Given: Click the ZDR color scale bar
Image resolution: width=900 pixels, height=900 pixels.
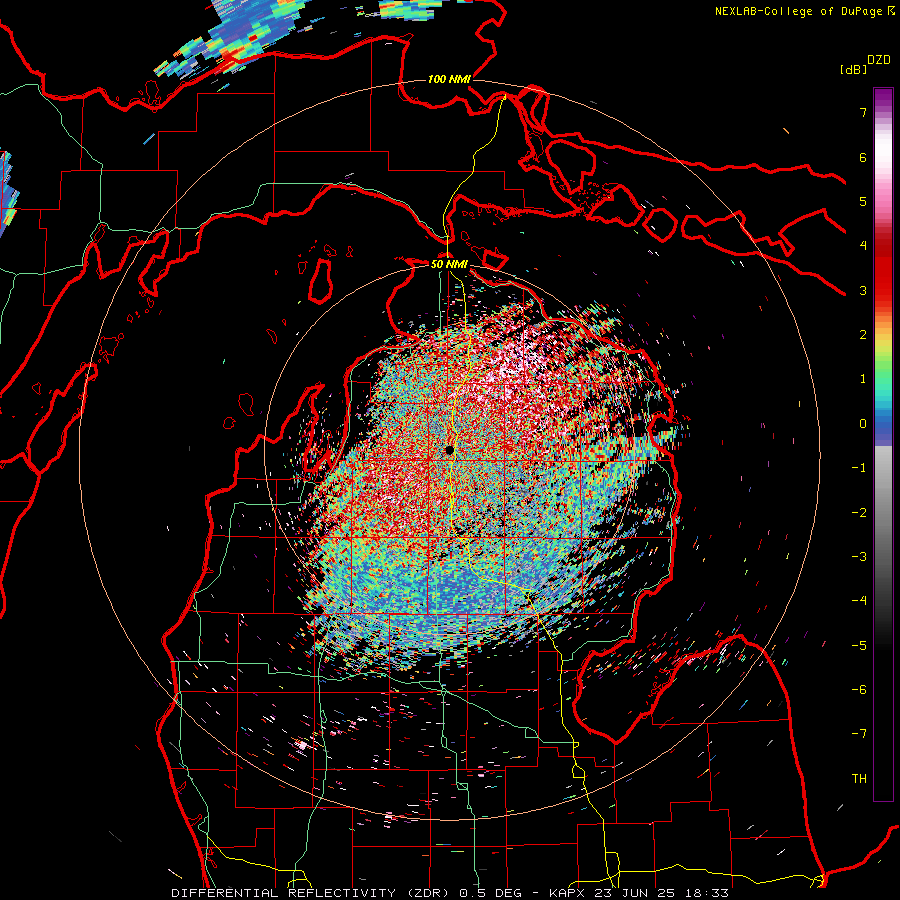Looking at the screenshot, I should pos(883,444).
